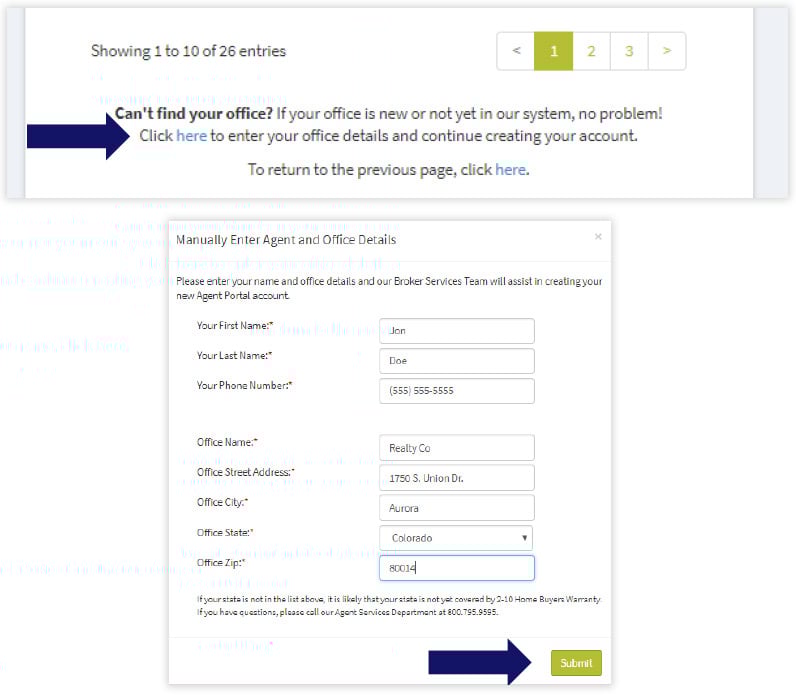
Task: Click the blue arrow pointing to Submit
Action: (x=483, y=662)
